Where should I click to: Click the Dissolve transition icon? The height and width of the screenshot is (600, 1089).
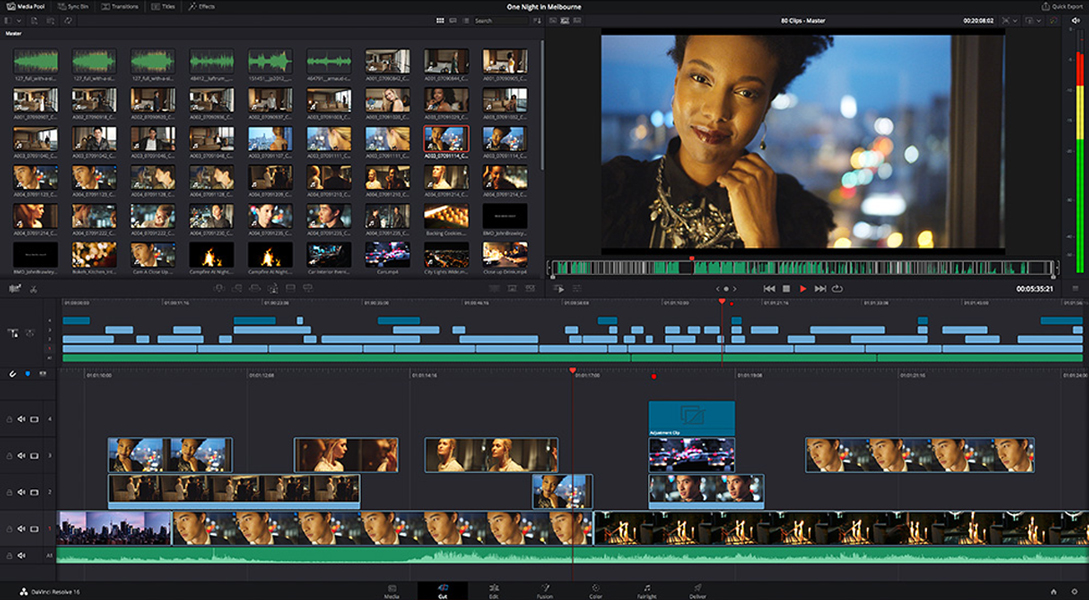[512, 288]
